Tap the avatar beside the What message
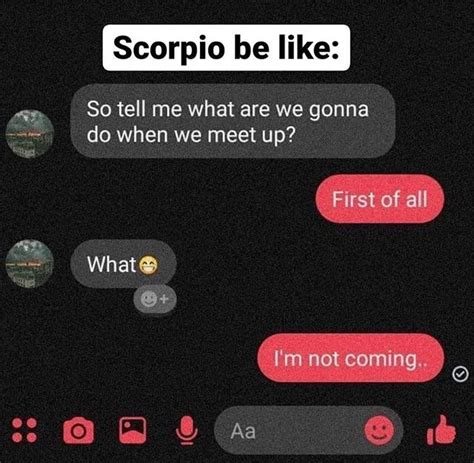The height and width of the screenshot is (463, 474). click(30, 264)
